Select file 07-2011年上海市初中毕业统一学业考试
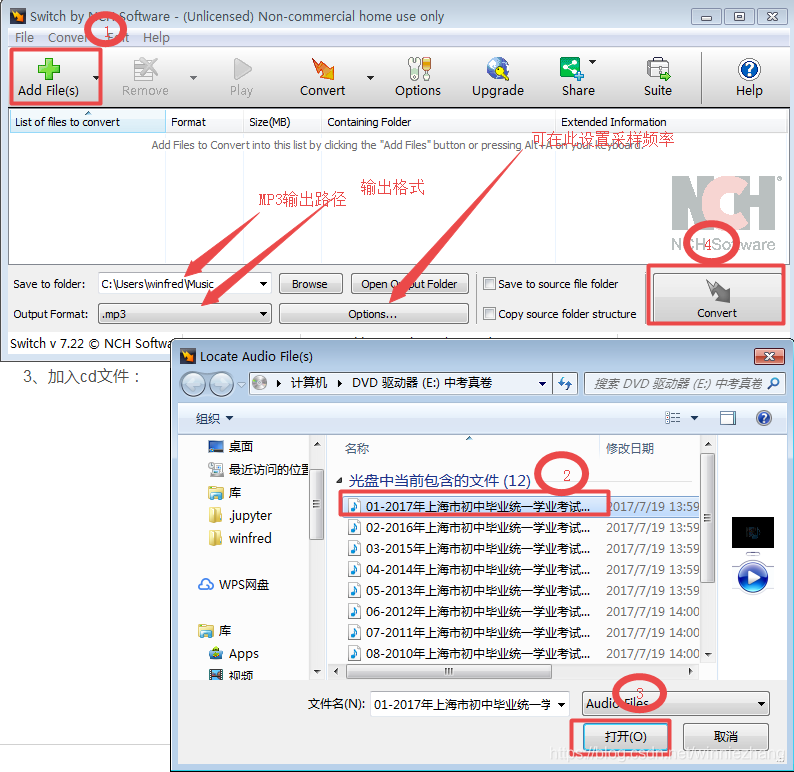This screenshot has width=794, height=772. click(521, 632)
